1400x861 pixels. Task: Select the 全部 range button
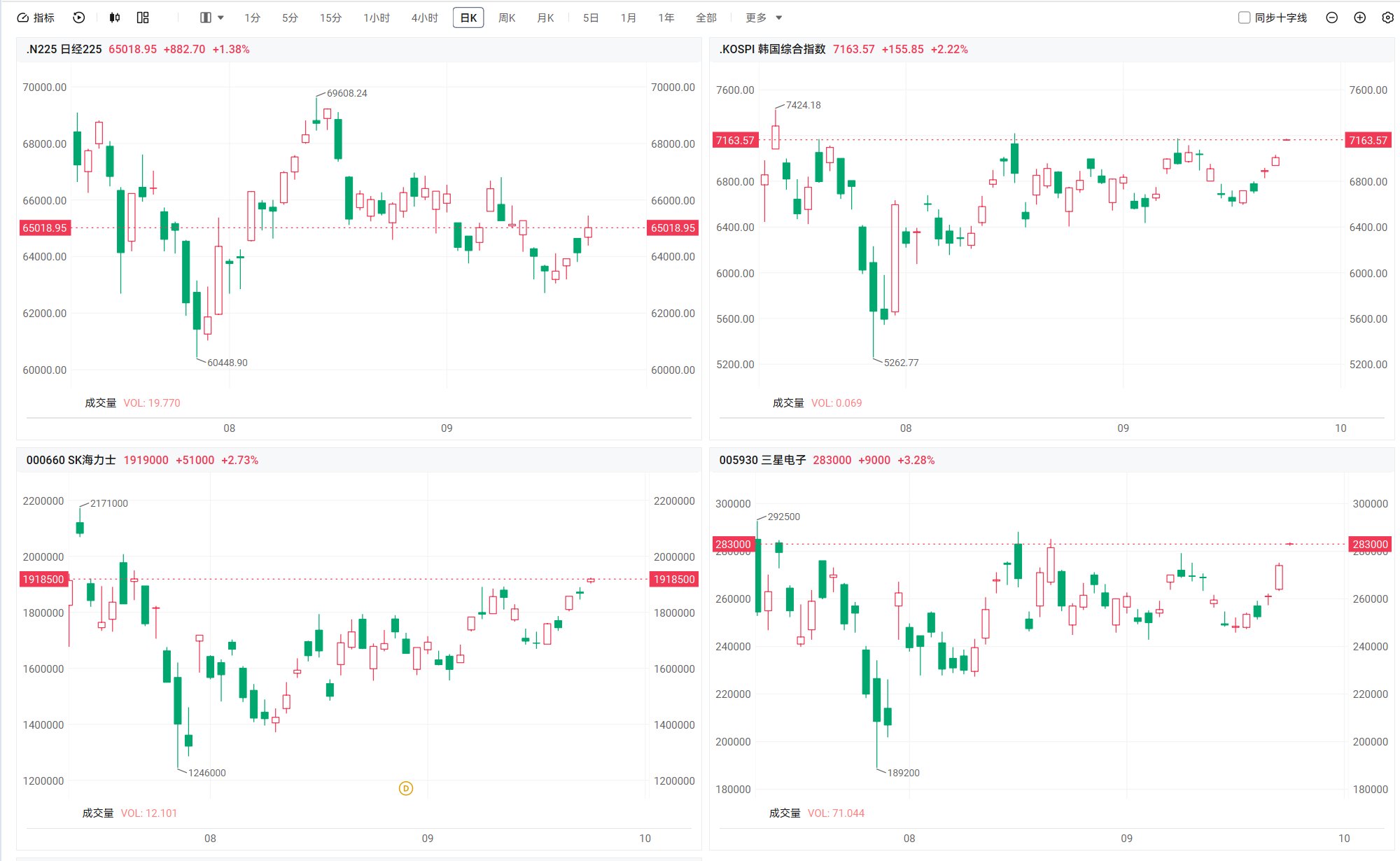[706, 17]
